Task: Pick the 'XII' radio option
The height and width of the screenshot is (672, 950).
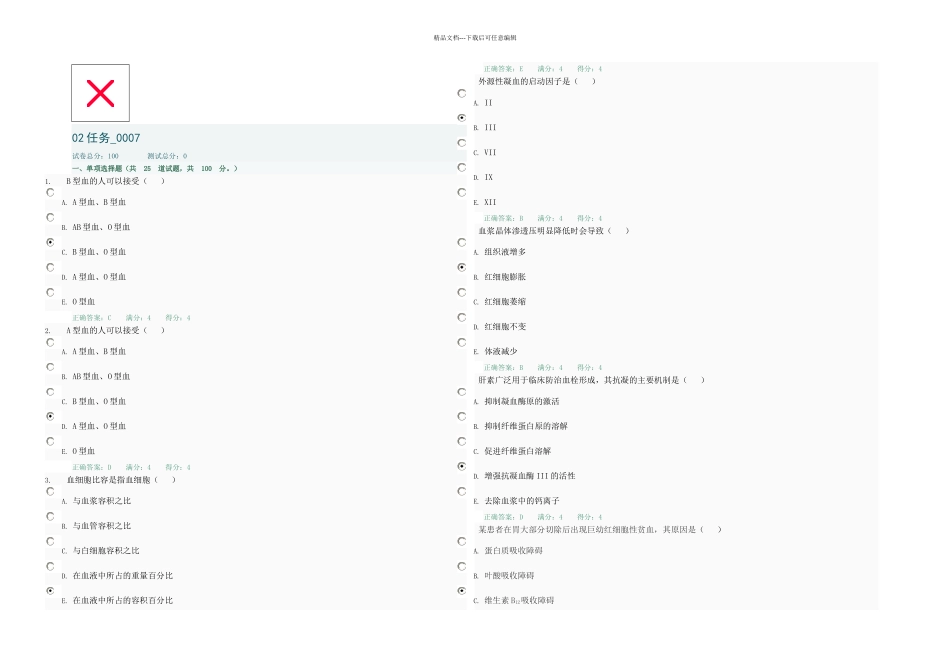Action: click(x=462, y=193)
